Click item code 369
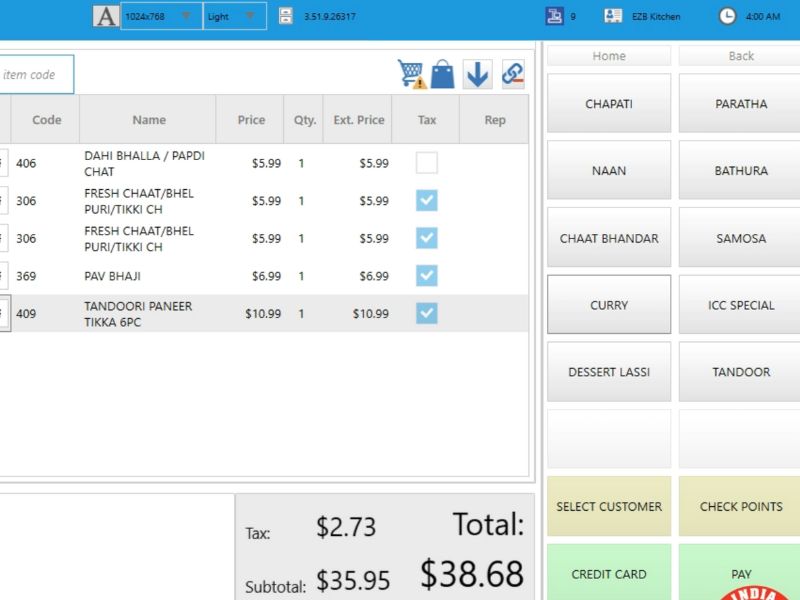 26,276
